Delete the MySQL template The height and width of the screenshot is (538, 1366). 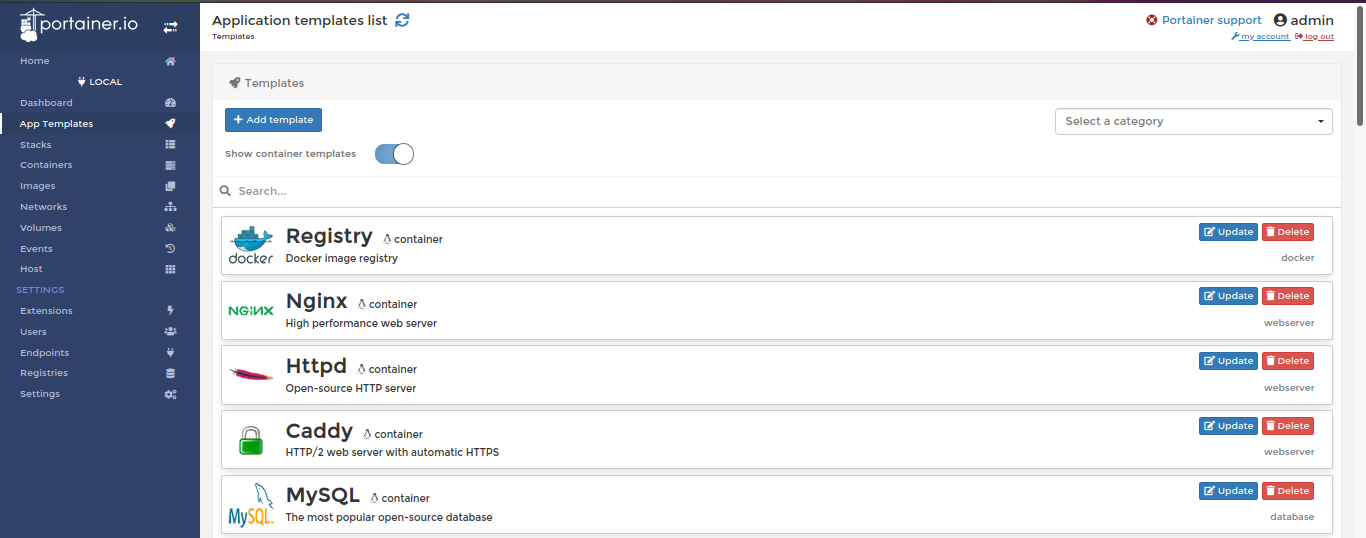pyautogui.click(x=1288, y=491)
